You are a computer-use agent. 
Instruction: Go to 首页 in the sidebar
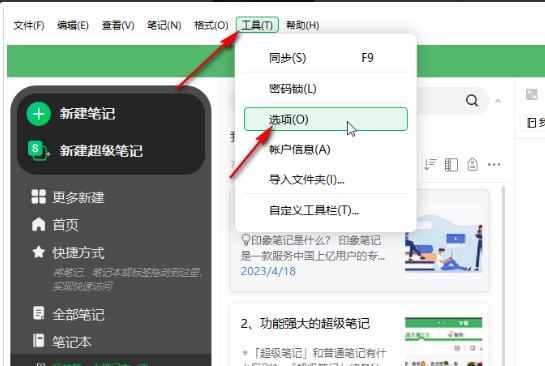click(65, 225)
